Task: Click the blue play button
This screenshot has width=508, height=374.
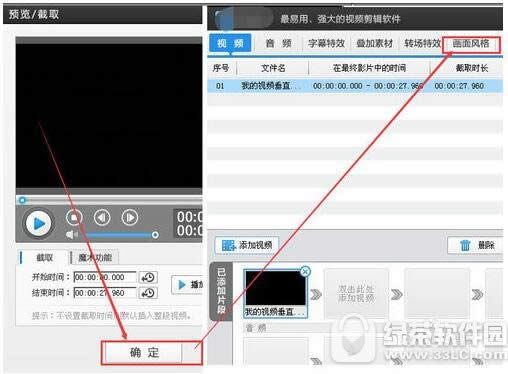Action: pyautogui.click(x=39, y=223)
